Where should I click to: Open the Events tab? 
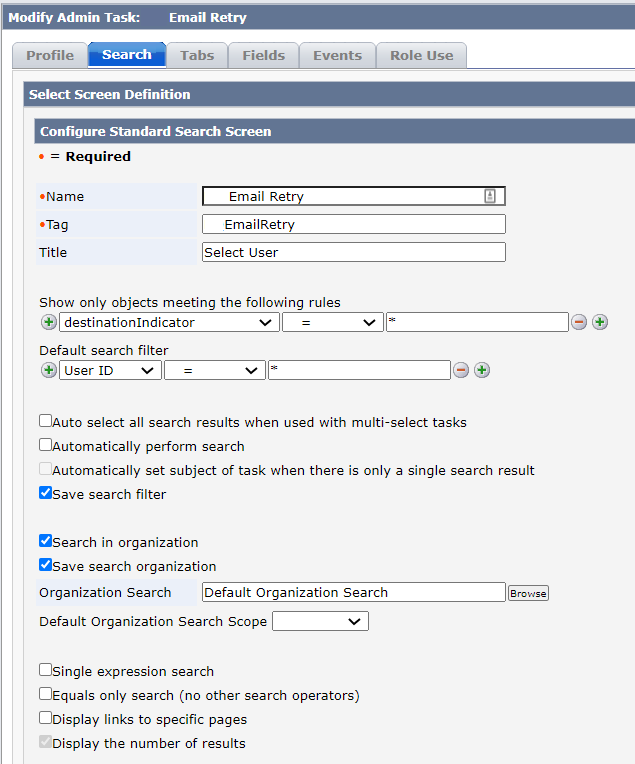[337, 56]
